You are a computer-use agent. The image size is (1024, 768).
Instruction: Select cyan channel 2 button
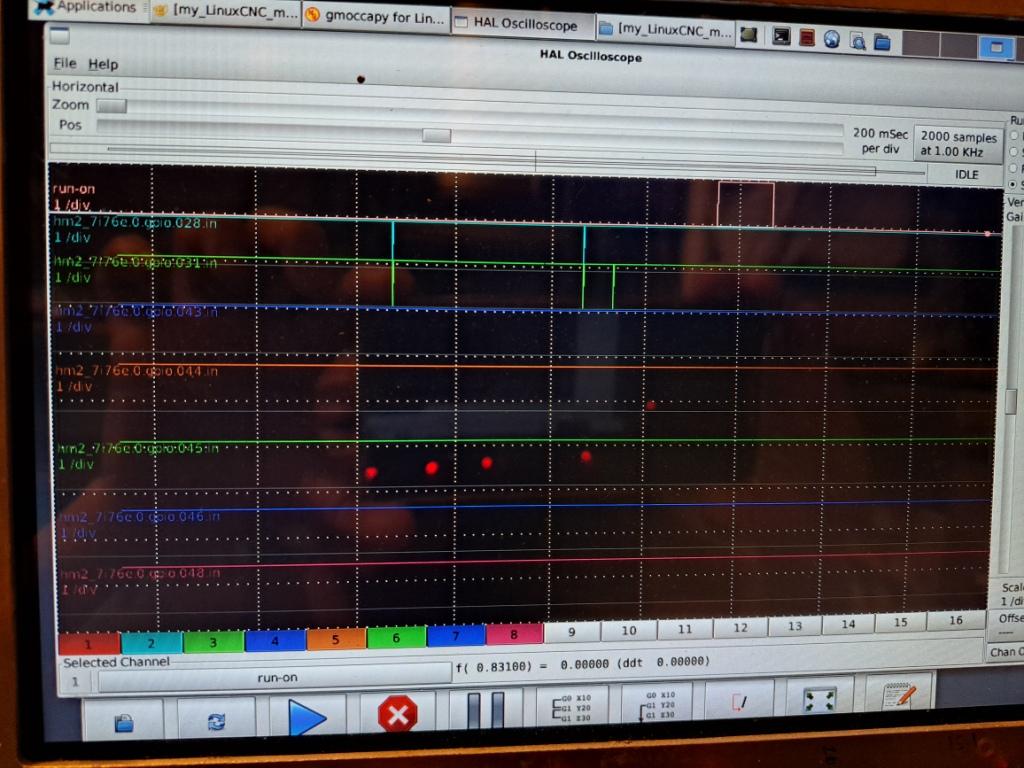pos(151,643)
